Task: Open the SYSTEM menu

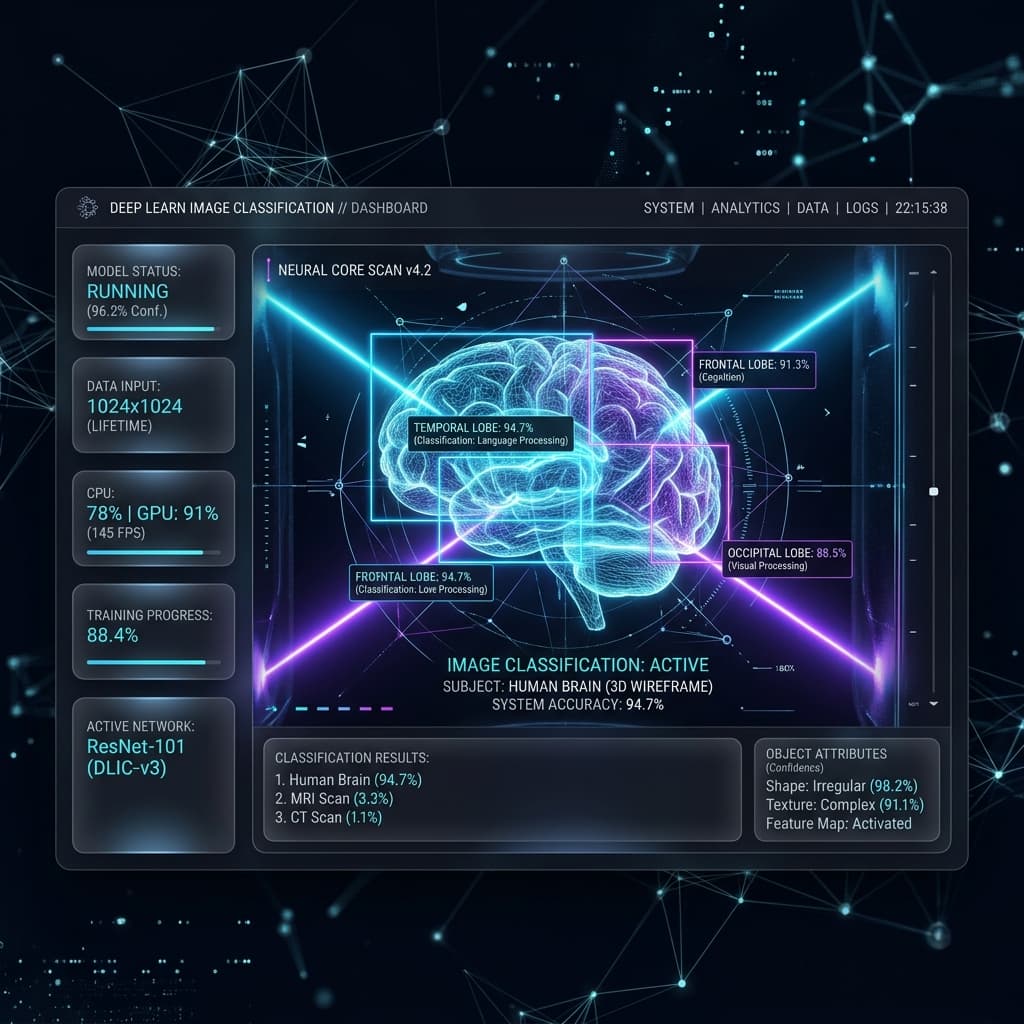Action: 669,208
